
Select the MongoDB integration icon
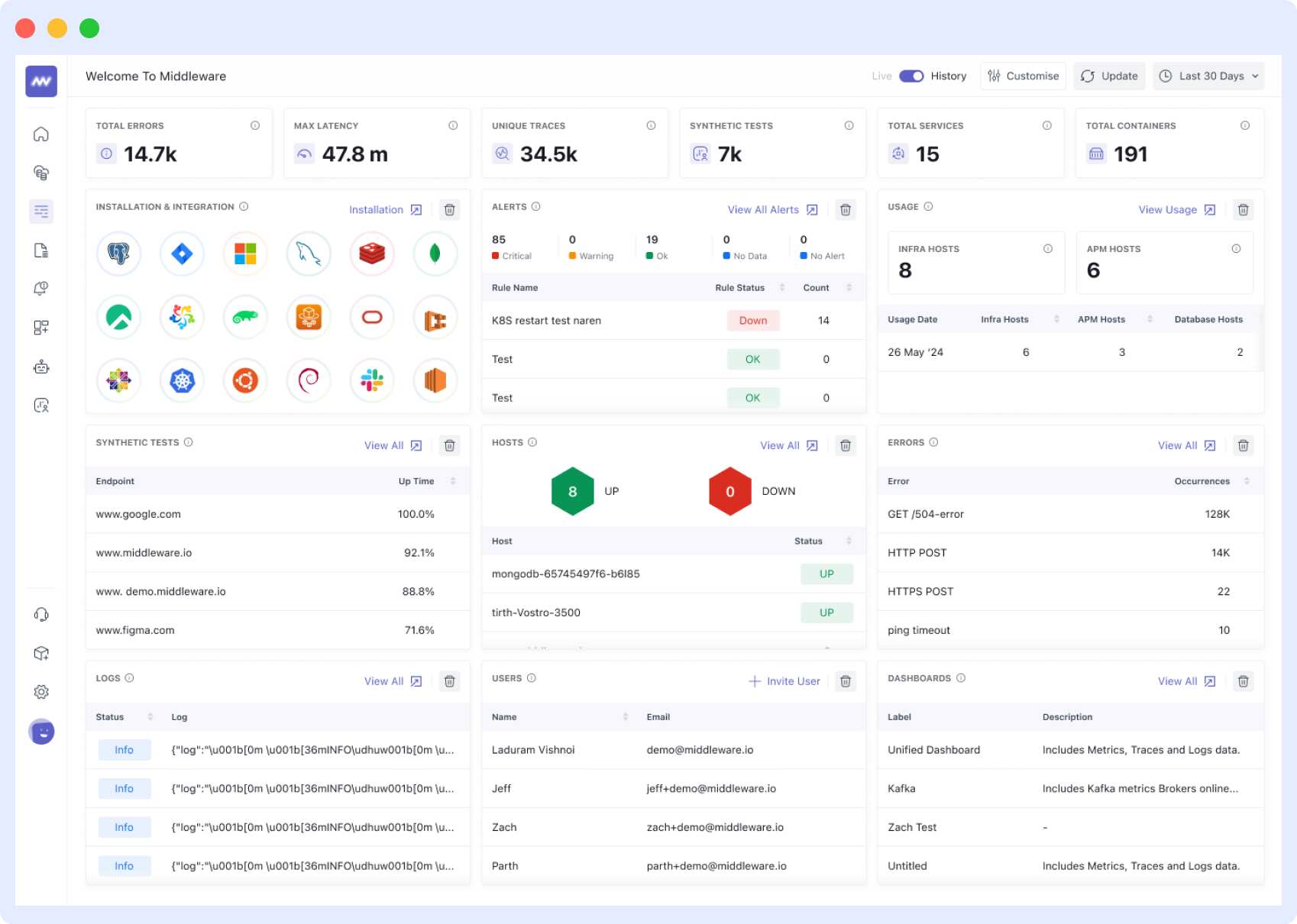[435, 254]
